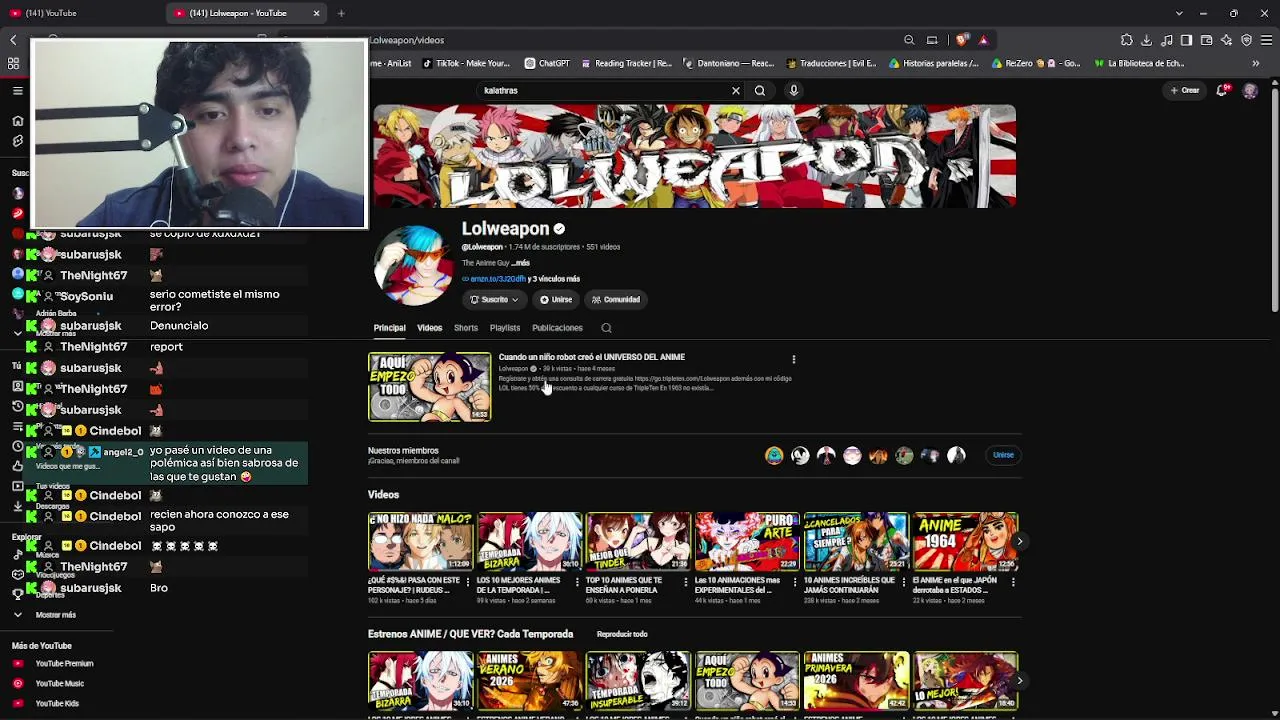Toggle the browser sidebar panel icon

tap(1187, 40)
